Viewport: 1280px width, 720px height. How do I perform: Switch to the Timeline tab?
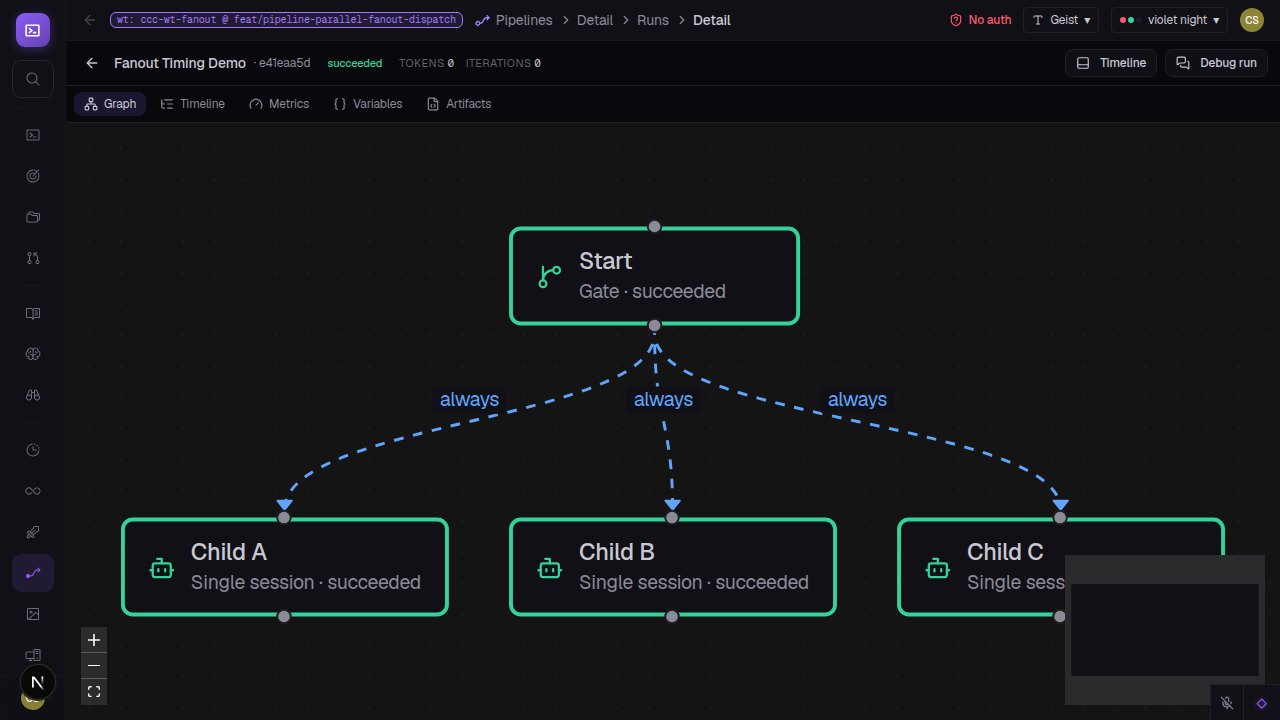tap(193, 104)
